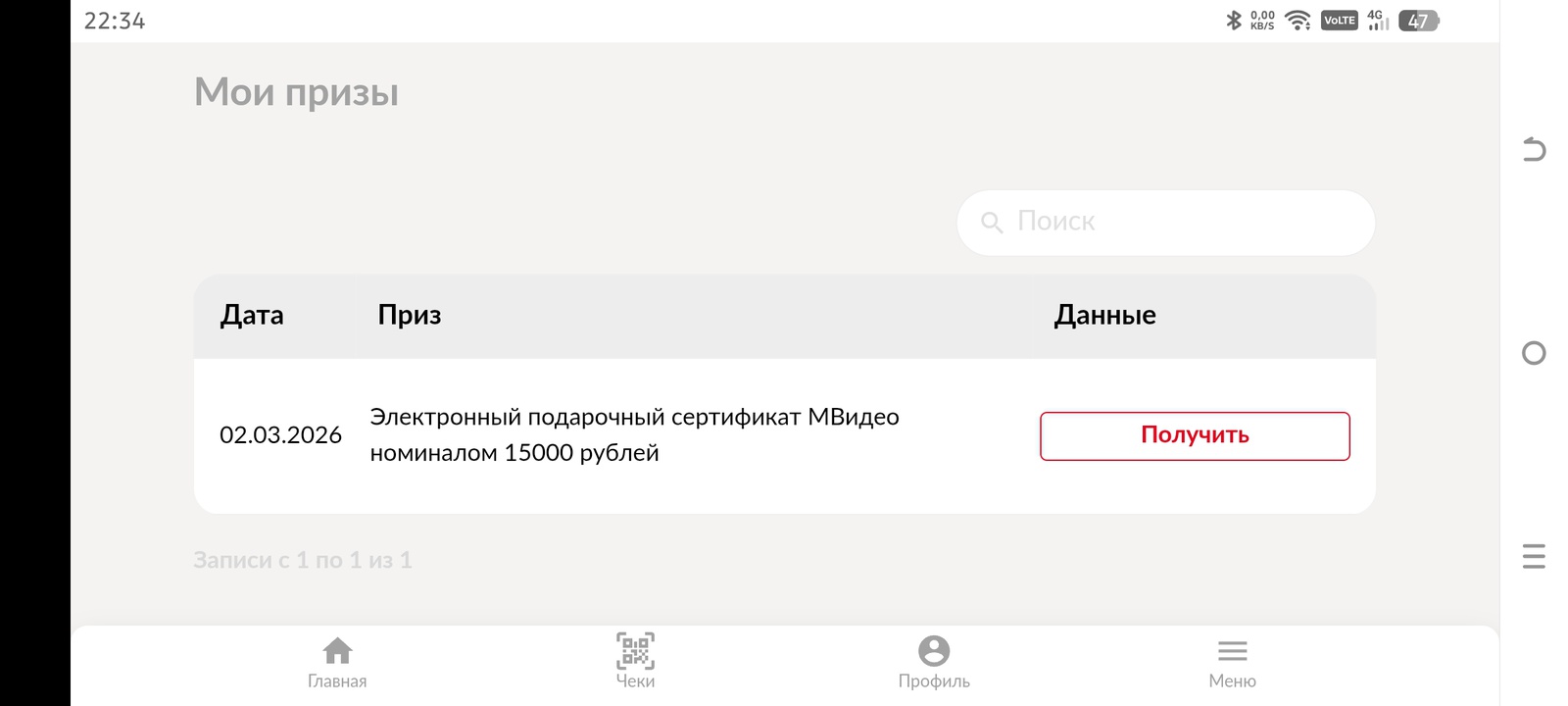Image resolution: width=1568 pixels, height=706 pixels.
Task: Tap the Bluetooth status icon
Action: pos(1234,20)
